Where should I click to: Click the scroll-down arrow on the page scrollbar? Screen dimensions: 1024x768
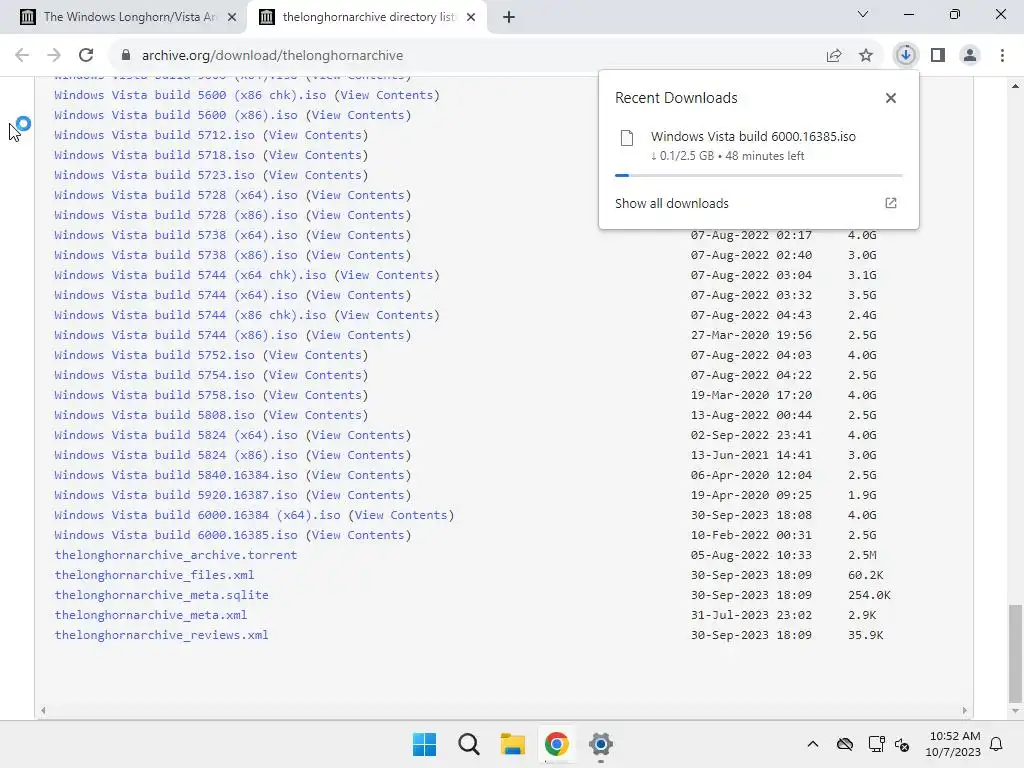(1015, 711)
